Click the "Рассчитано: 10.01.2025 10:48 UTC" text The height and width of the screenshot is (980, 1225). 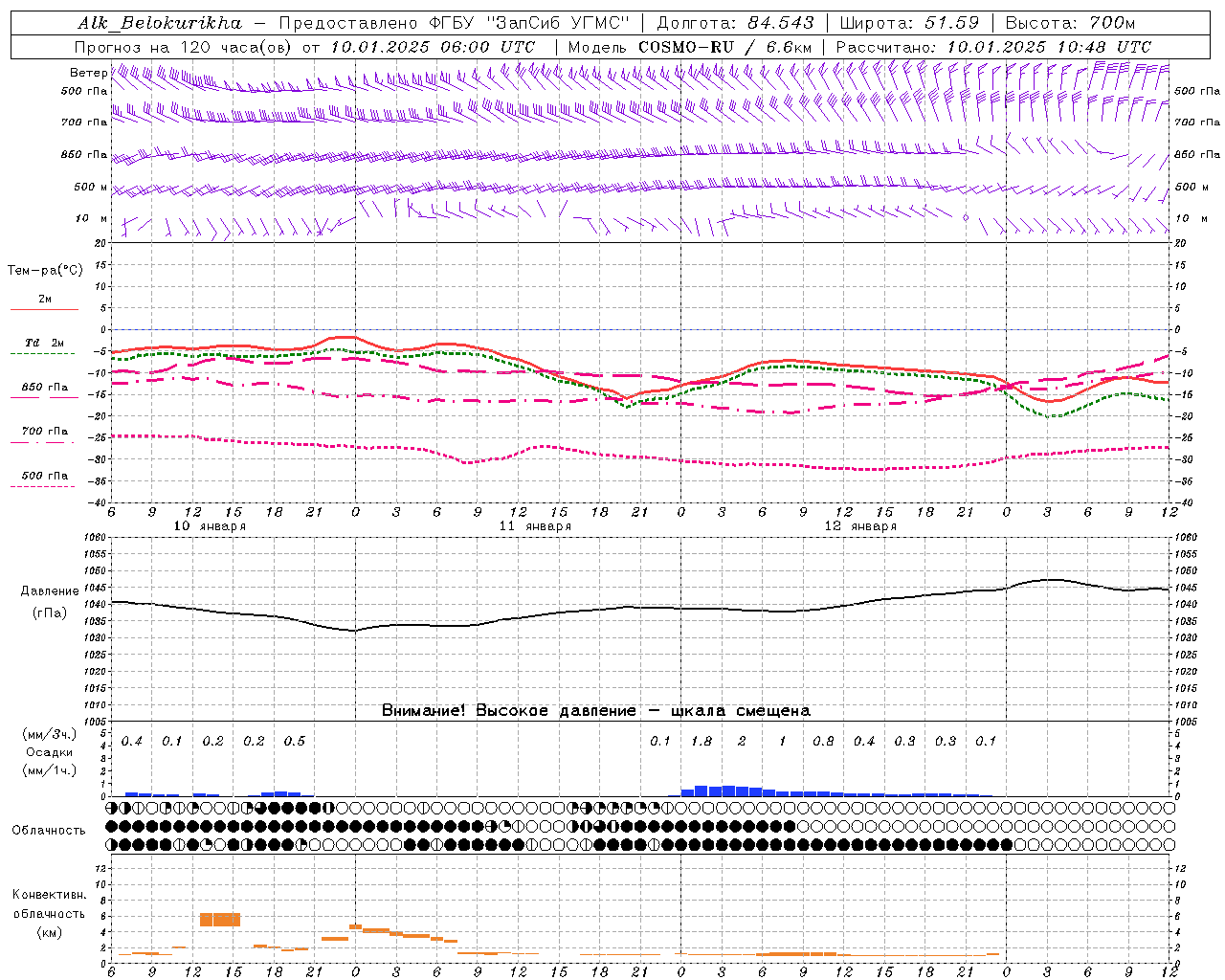(993, 47)
